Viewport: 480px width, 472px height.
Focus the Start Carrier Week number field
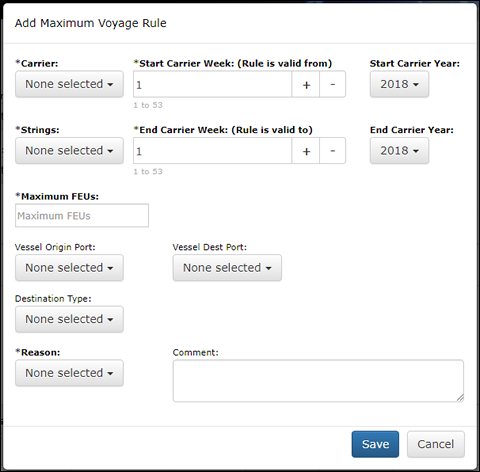click(213, 84)
